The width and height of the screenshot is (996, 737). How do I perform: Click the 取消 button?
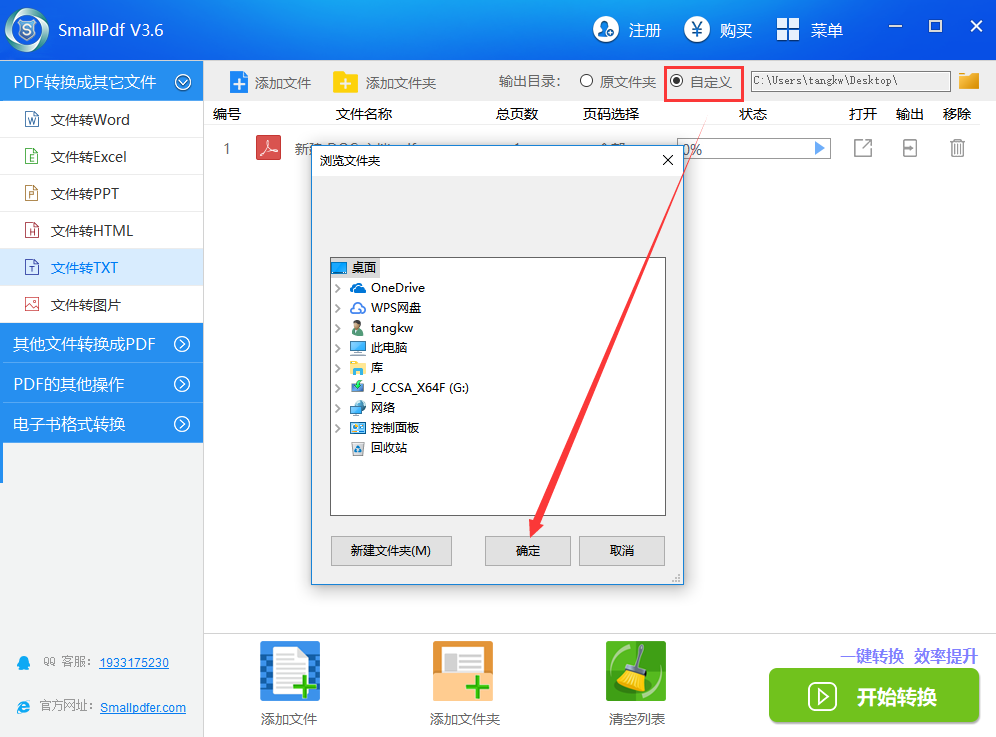click(622, 550)
